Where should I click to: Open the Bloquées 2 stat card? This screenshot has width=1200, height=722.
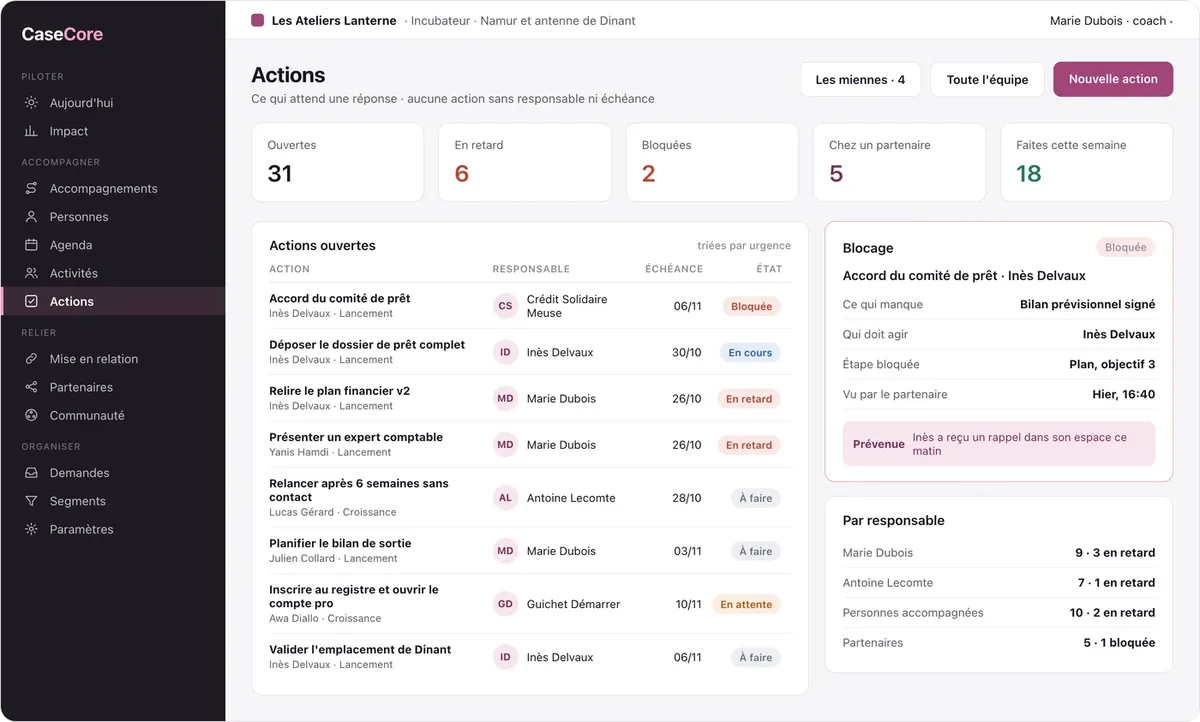(712, 162)
